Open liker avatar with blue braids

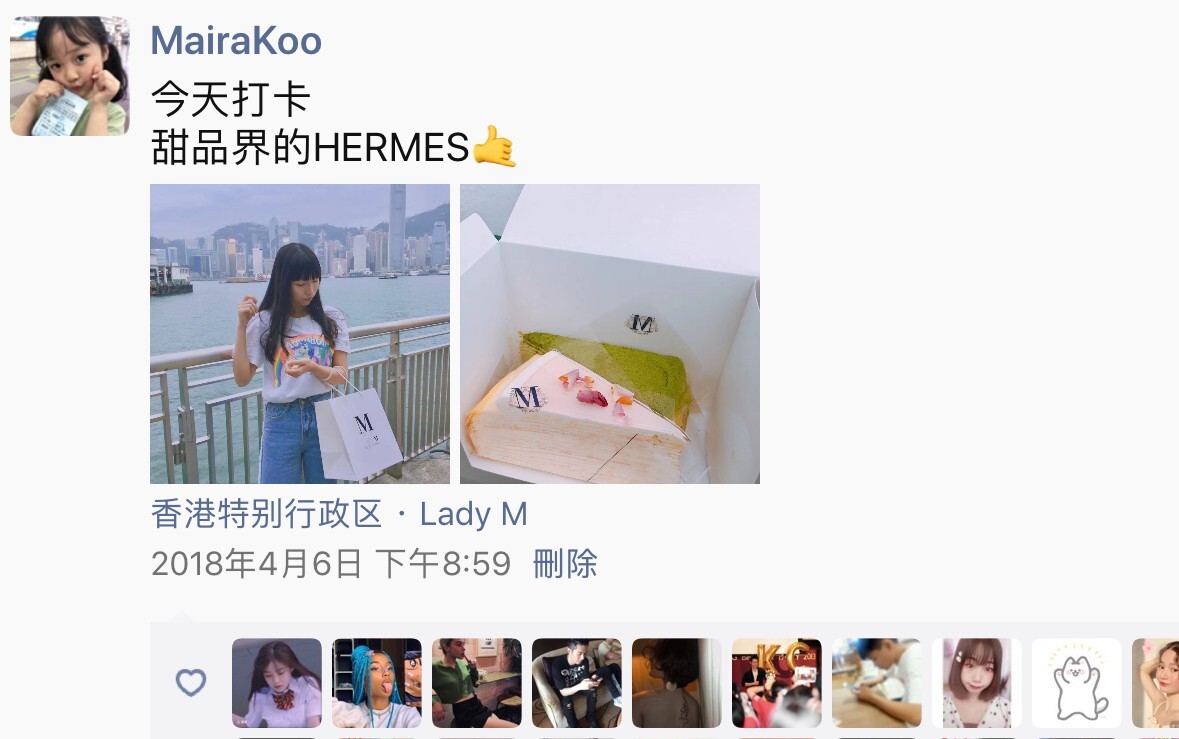click(x=377, y=683)
